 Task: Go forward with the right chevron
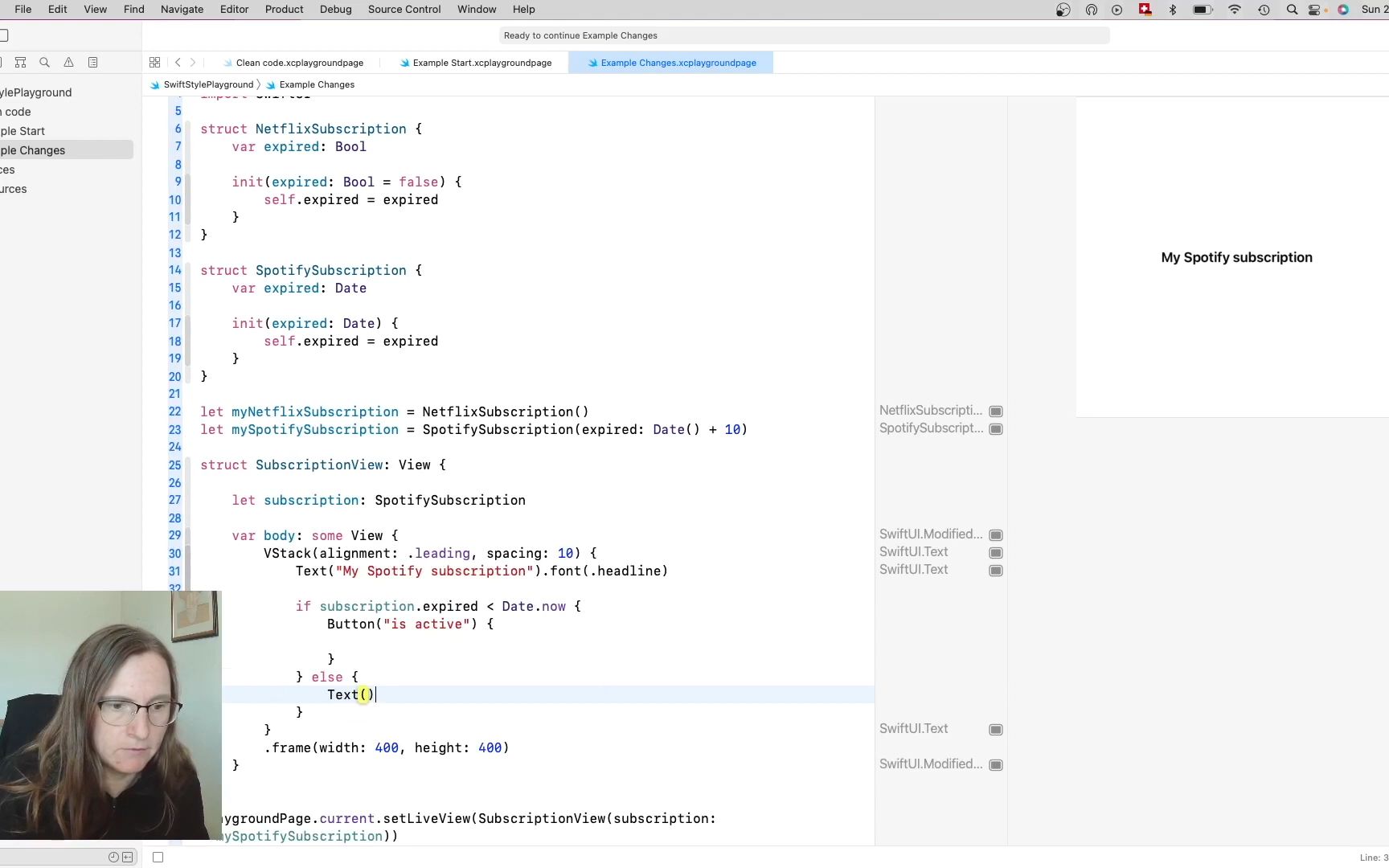click(x=193, y=63)
